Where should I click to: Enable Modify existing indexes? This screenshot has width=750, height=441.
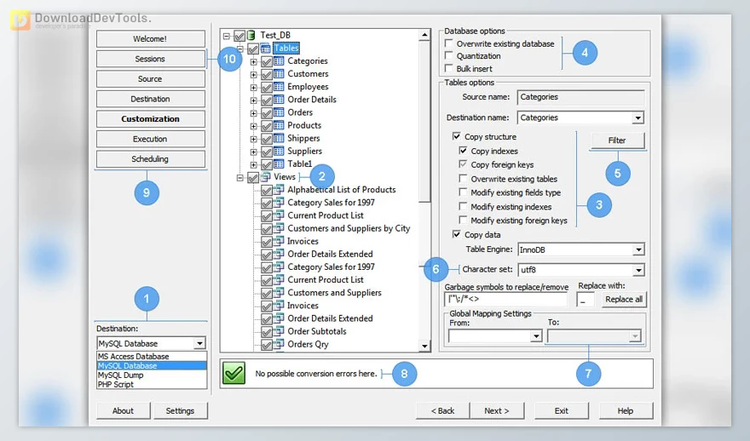463,206
